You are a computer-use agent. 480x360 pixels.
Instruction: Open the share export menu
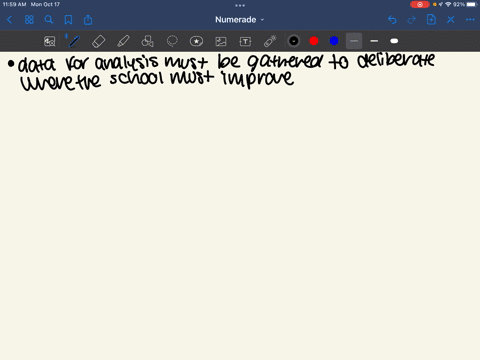point(88,20)
